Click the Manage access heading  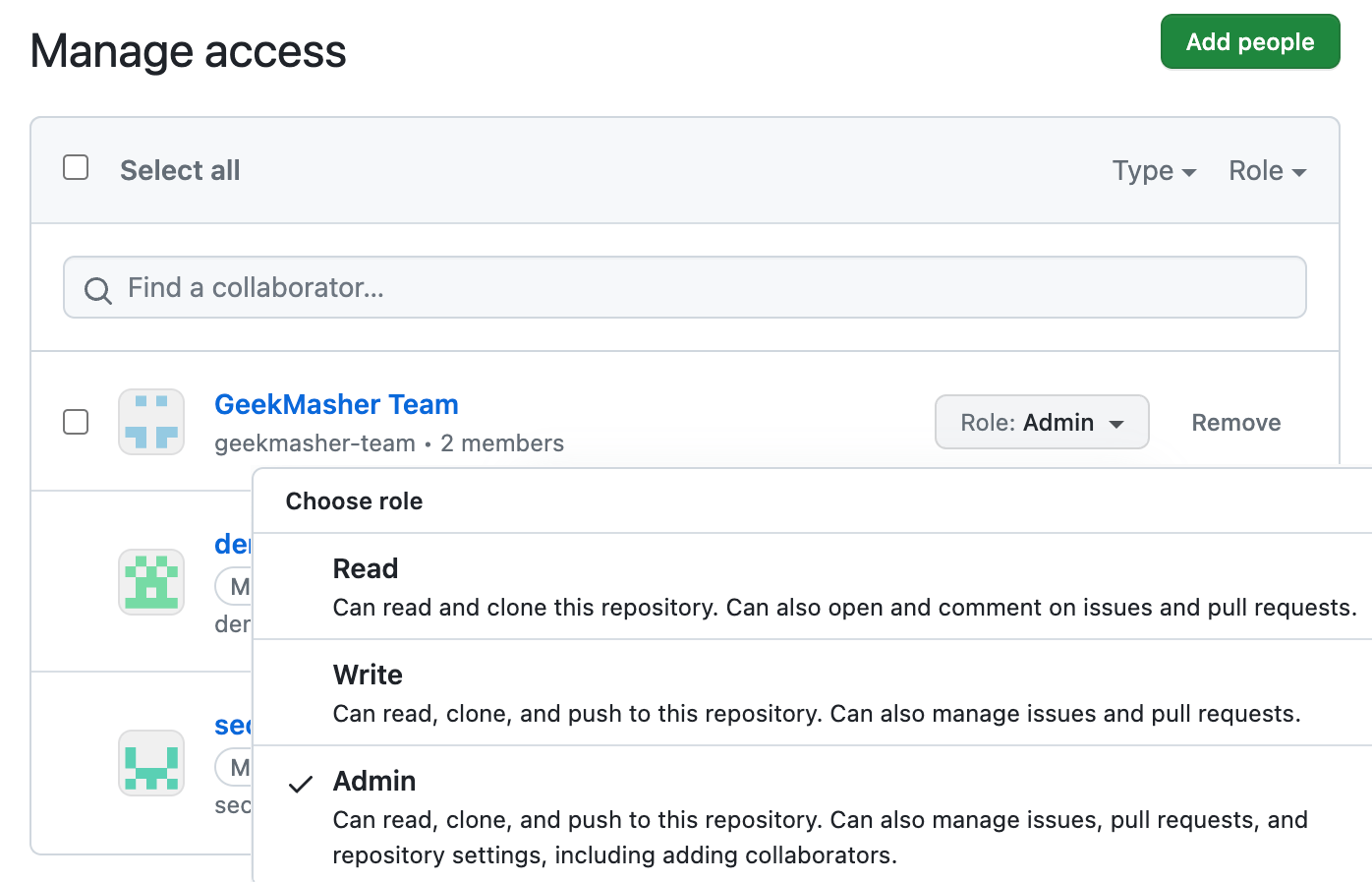pyautogui.click(x=189, y=50)
